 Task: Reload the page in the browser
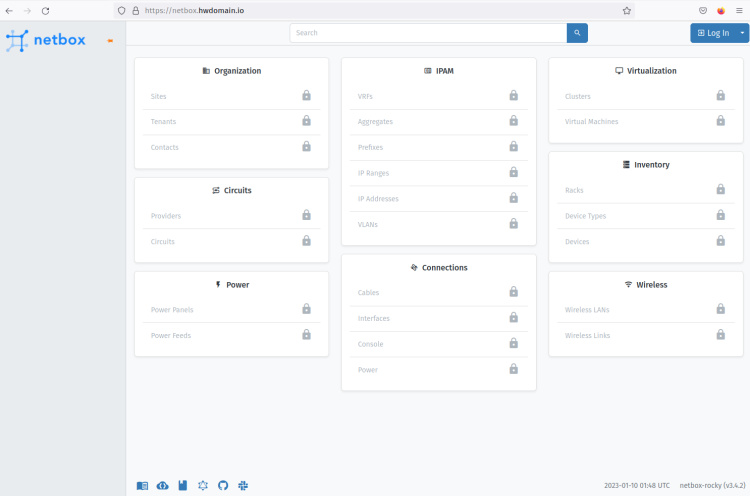(45, 10)
